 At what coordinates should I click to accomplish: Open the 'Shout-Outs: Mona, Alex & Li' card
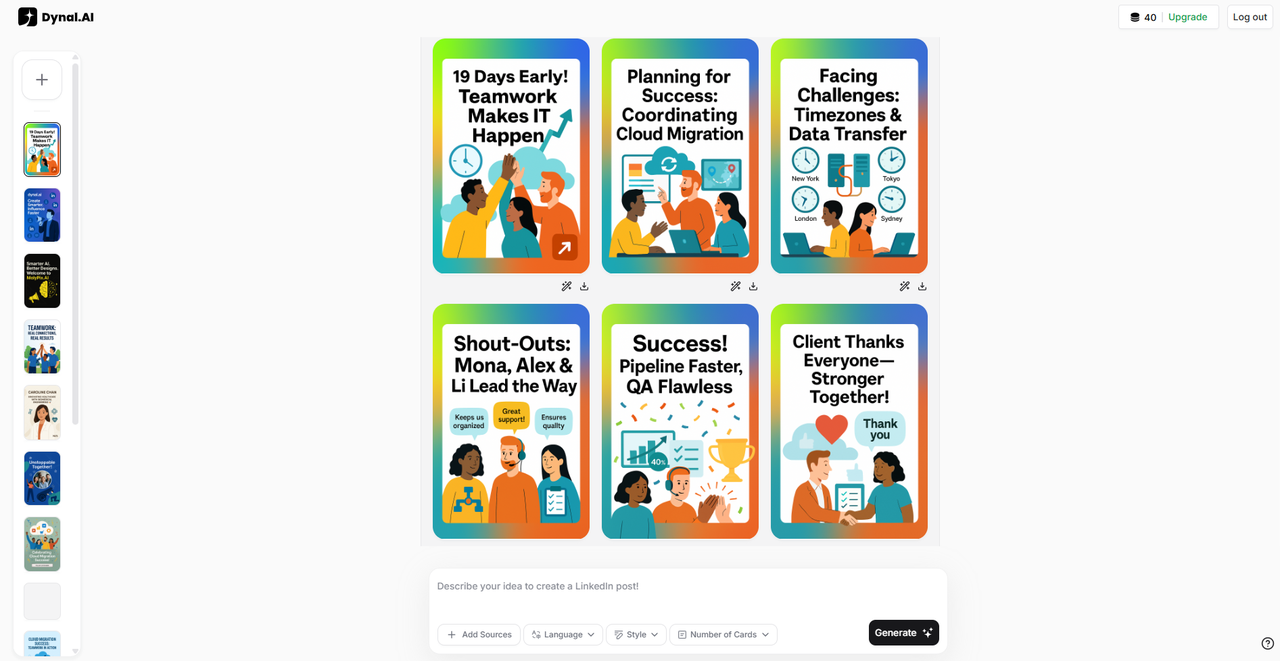[511, 422]
